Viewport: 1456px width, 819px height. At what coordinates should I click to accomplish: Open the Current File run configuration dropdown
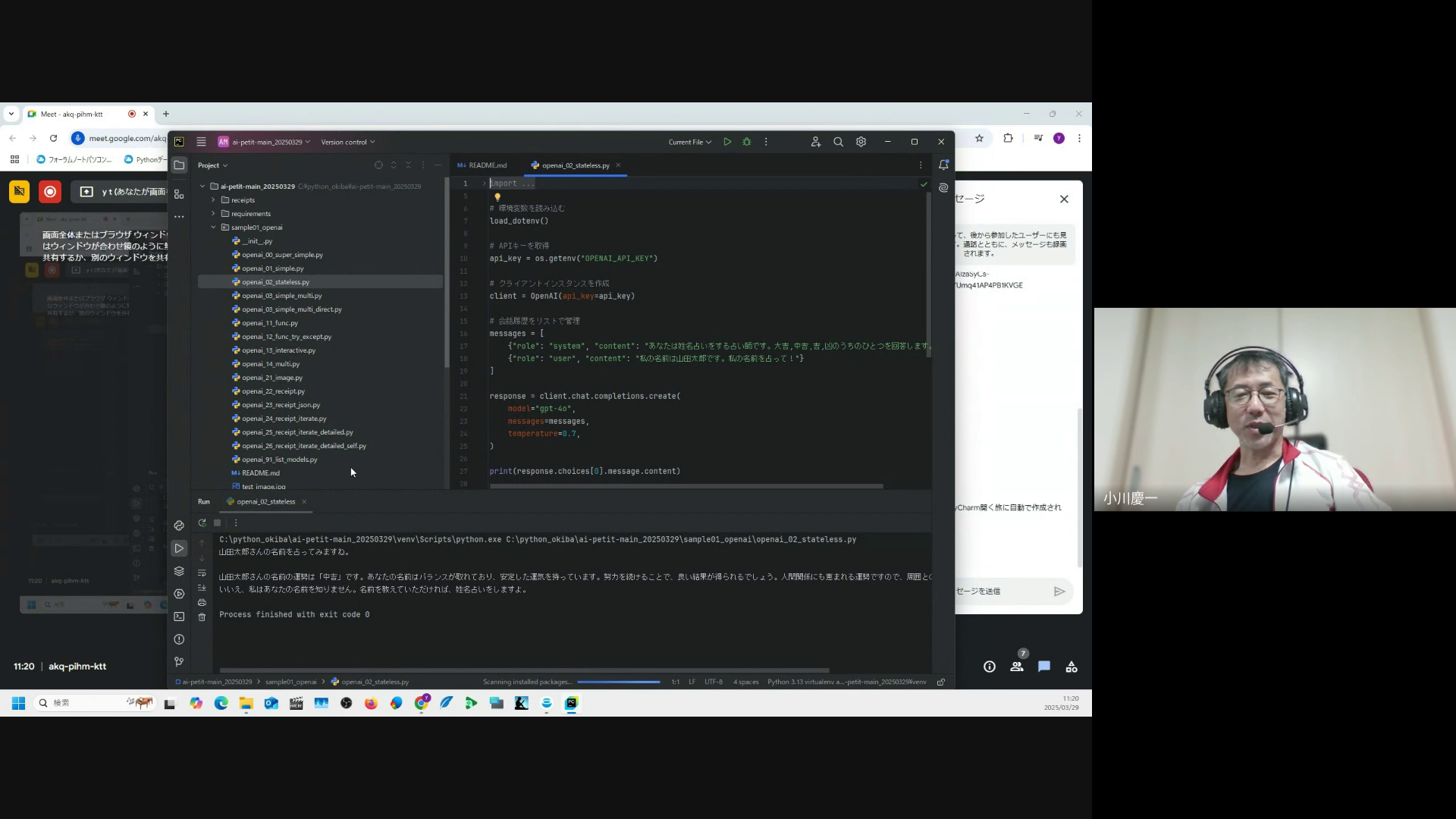[x=689, y=142]
